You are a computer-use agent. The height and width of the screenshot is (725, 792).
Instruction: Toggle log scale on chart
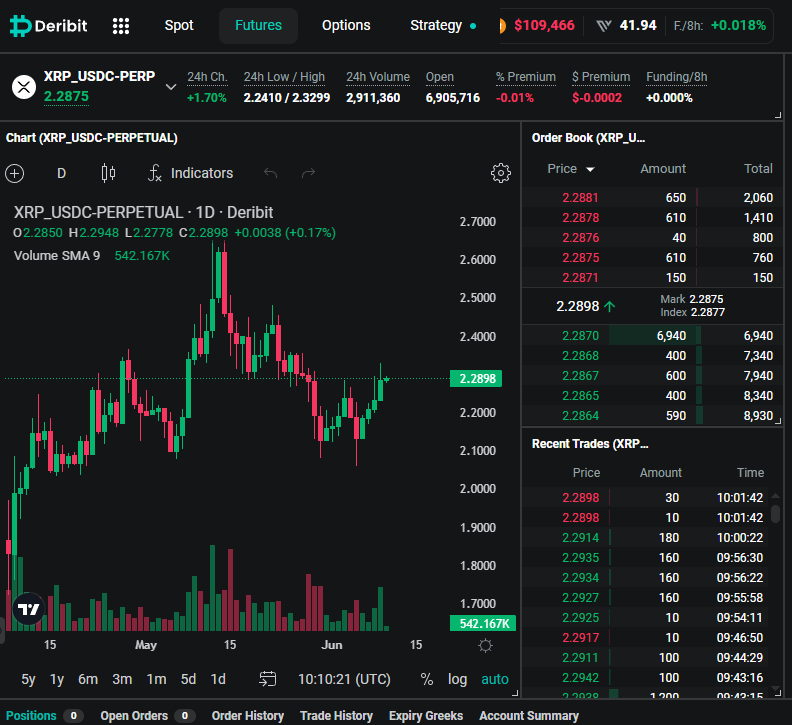(458, 679)
